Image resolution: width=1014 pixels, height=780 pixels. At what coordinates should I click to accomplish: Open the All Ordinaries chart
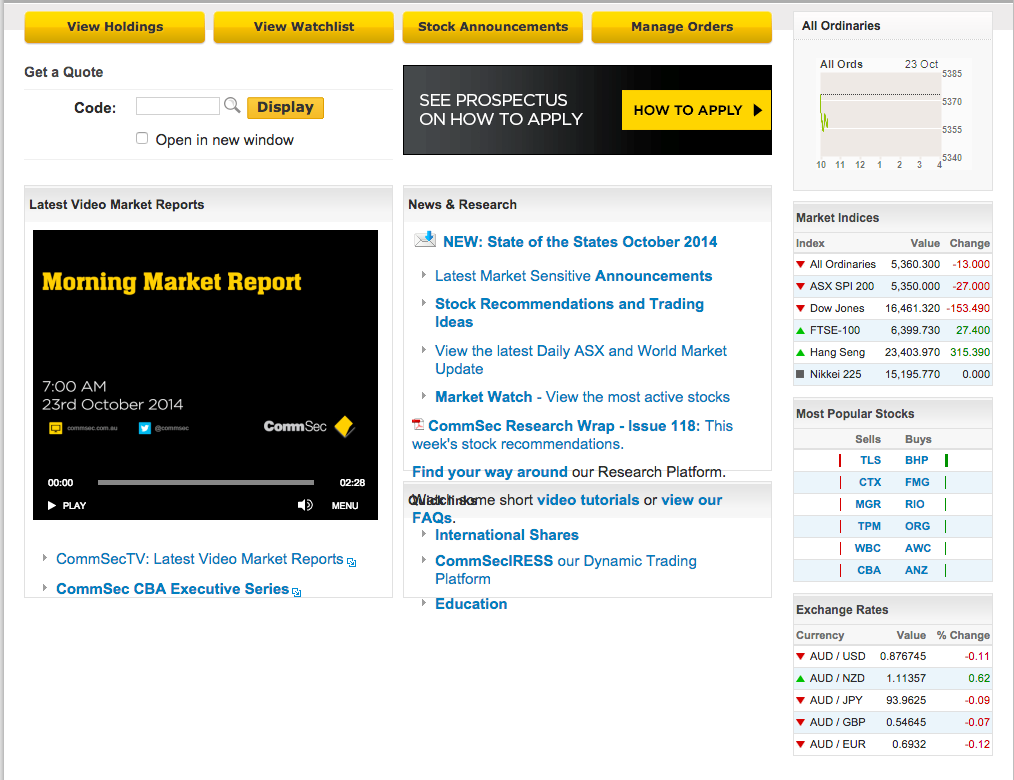(x=880, y=112)
